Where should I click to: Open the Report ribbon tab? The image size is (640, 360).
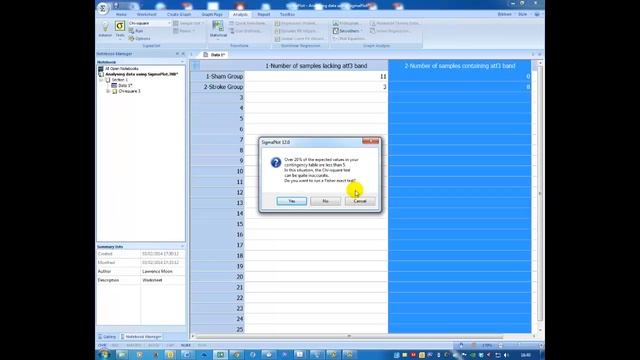pyautogui.click(x=264, y=14)
